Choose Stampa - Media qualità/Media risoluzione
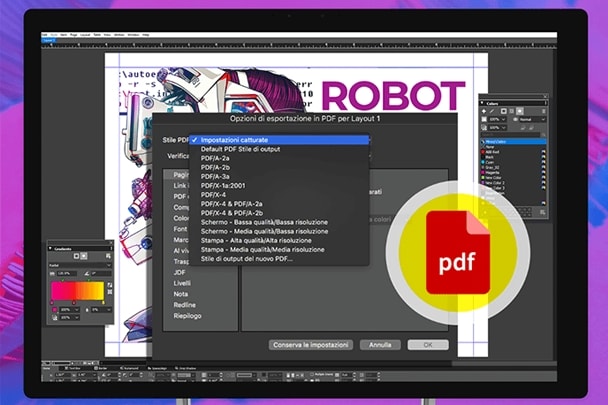Screen dimensions: 608x405 (280, 249)
